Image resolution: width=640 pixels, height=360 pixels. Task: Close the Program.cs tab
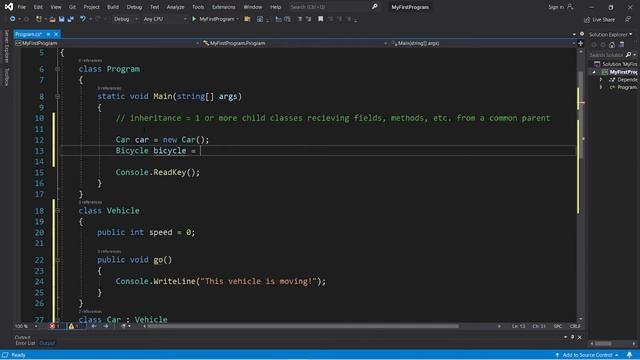(56, 34)
